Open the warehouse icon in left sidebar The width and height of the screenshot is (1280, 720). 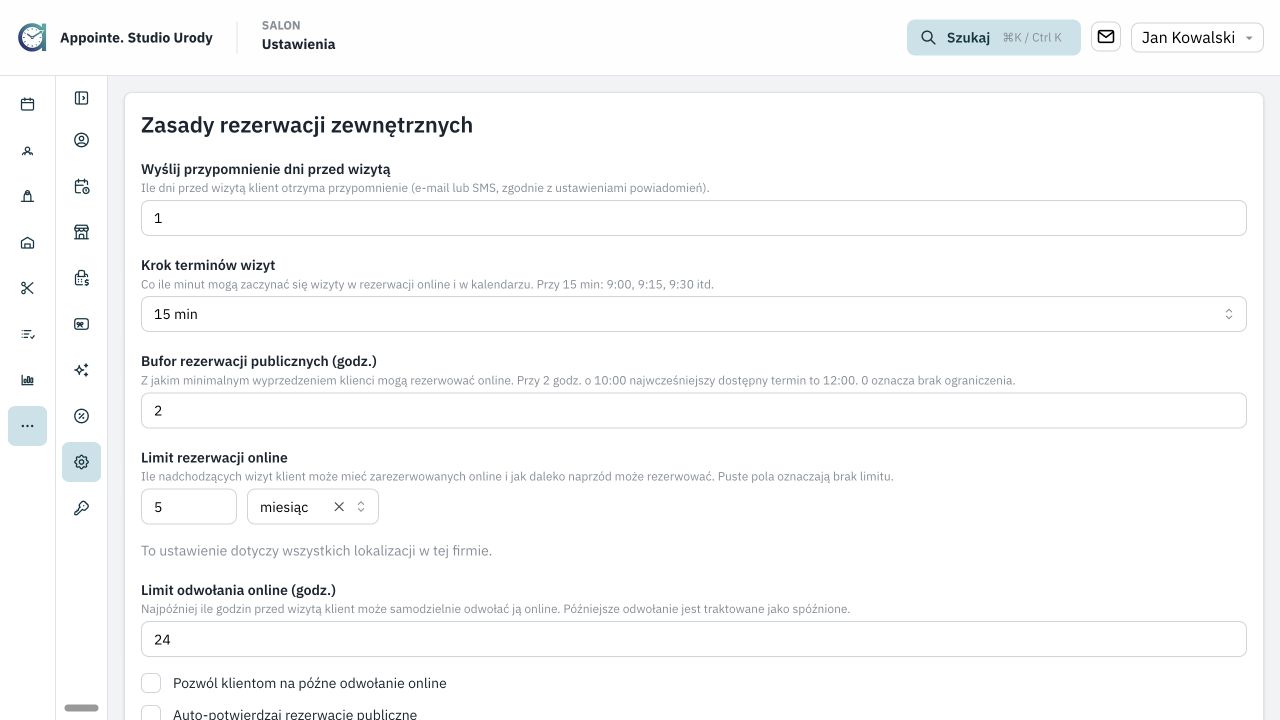tap(27, 242)
